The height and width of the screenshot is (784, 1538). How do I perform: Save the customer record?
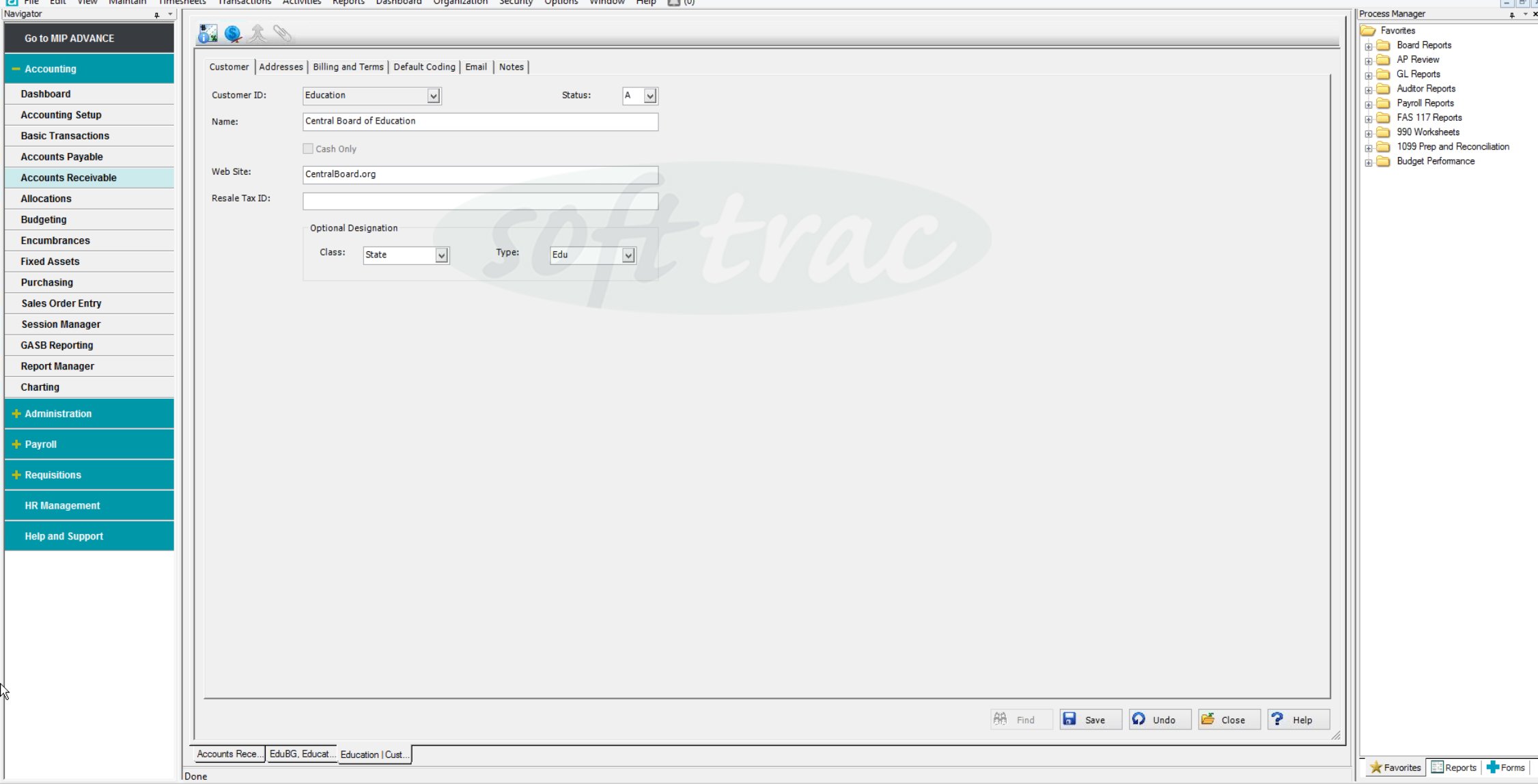(1090, 720)
